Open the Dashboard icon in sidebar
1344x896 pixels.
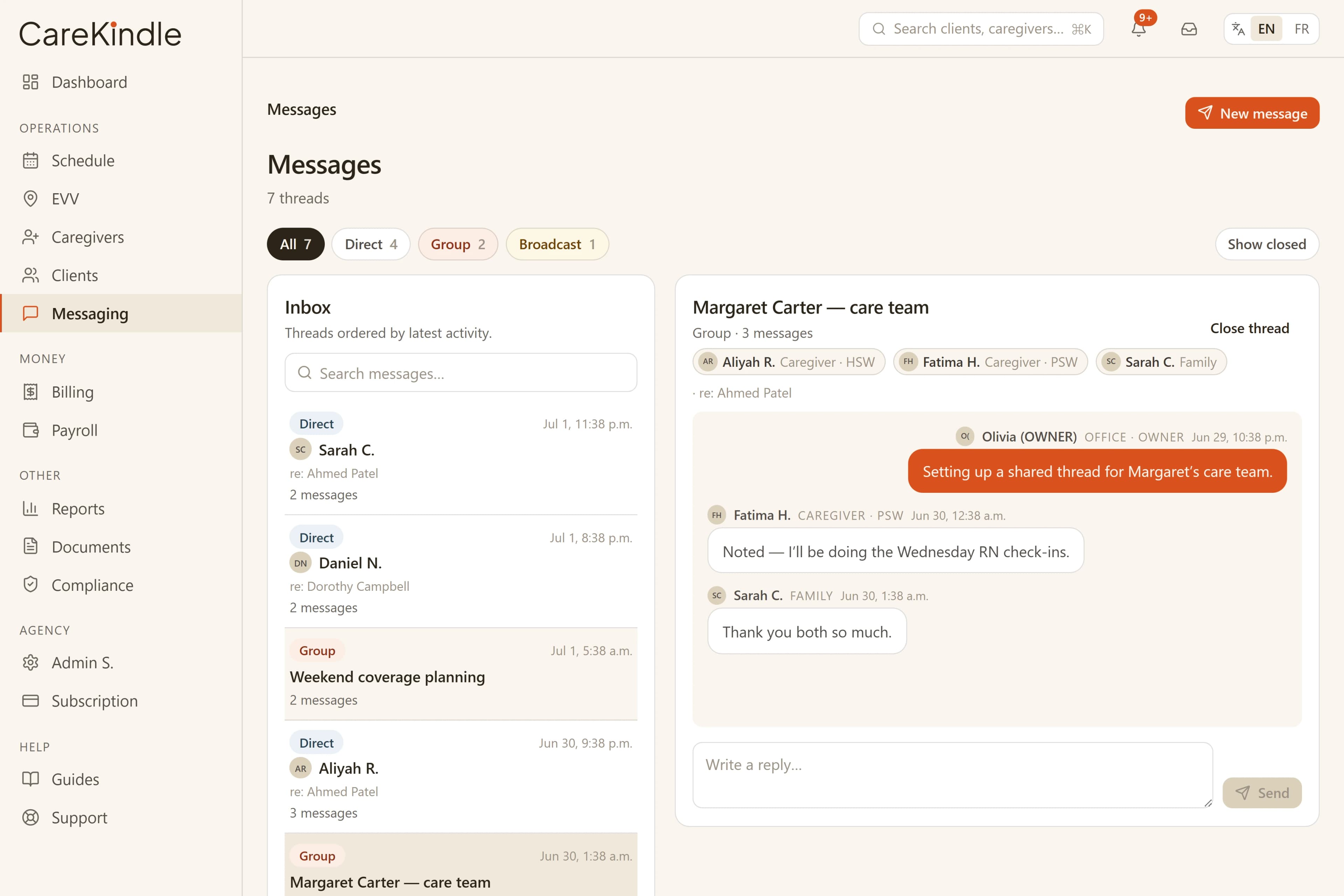[30, 82]
